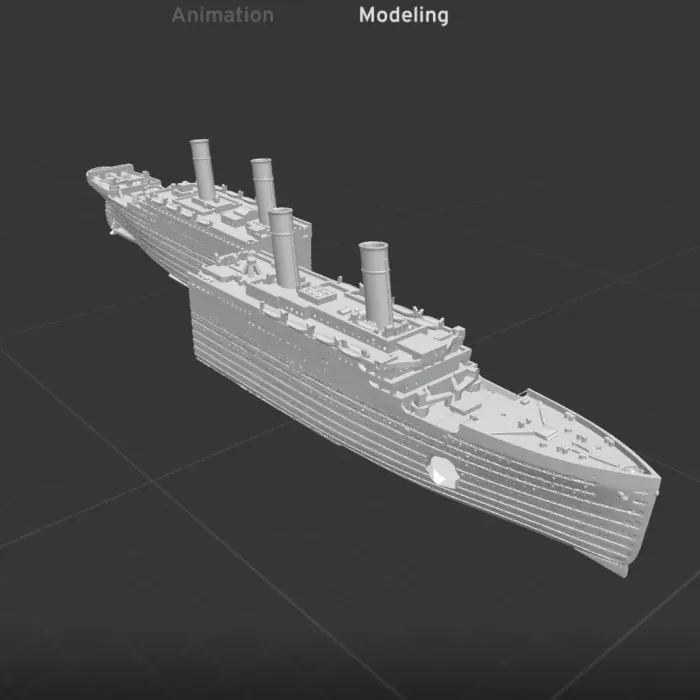Select the top opening of the frontmost funnel
This screenshot has width=700, height=700.
(375, 247)
